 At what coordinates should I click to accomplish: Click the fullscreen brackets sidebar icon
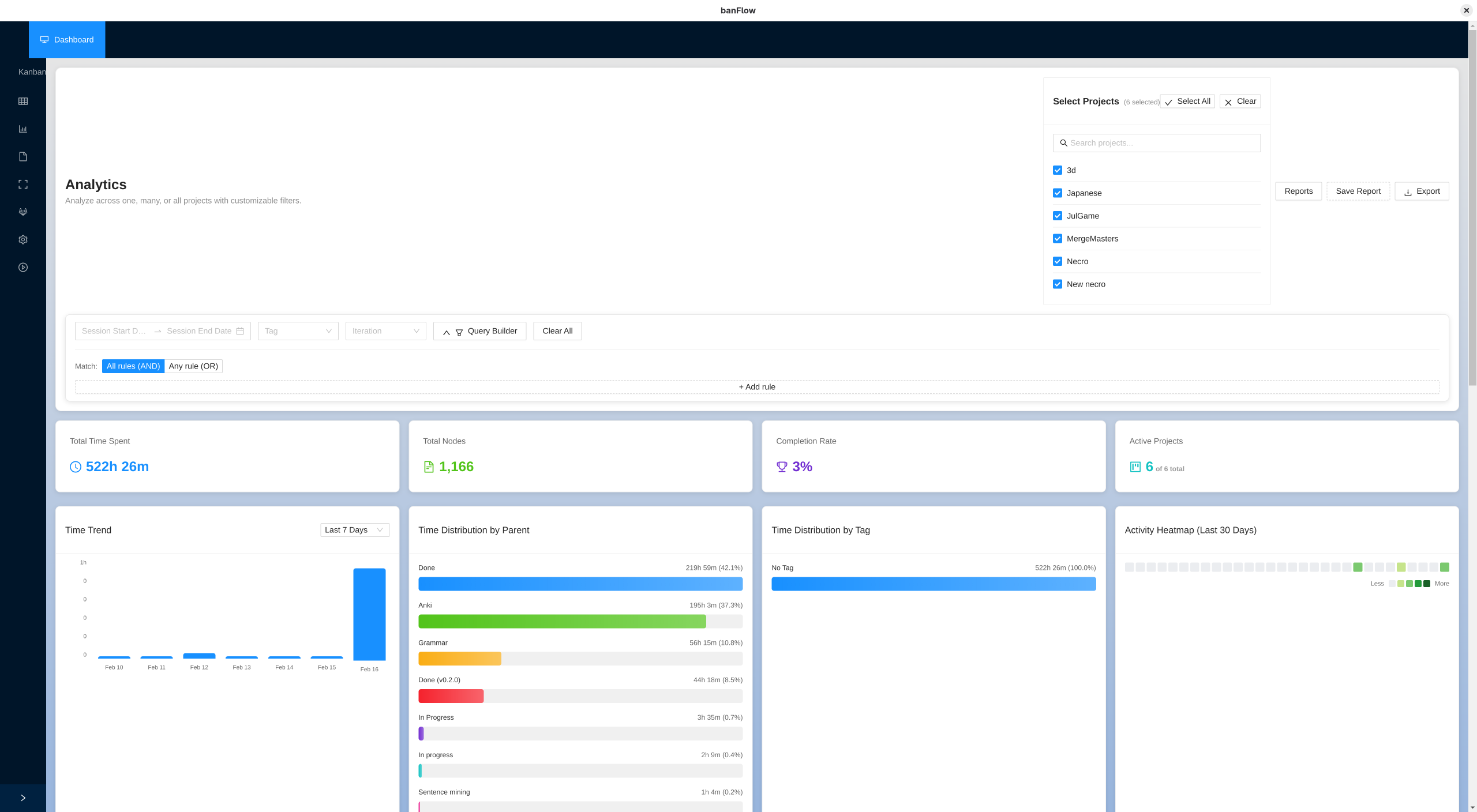click(x=23, y=185)
